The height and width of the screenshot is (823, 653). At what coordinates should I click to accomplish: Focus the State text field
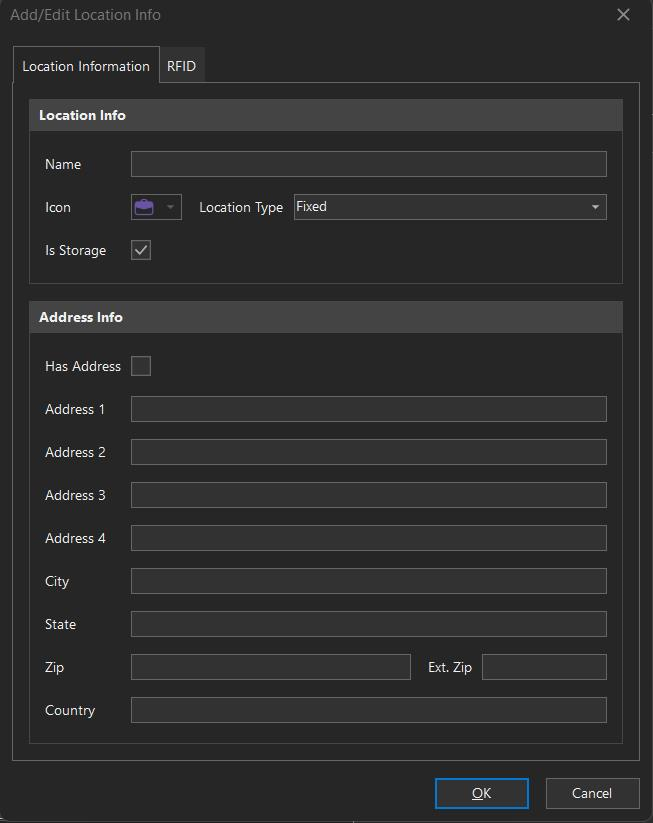[368, 624]
